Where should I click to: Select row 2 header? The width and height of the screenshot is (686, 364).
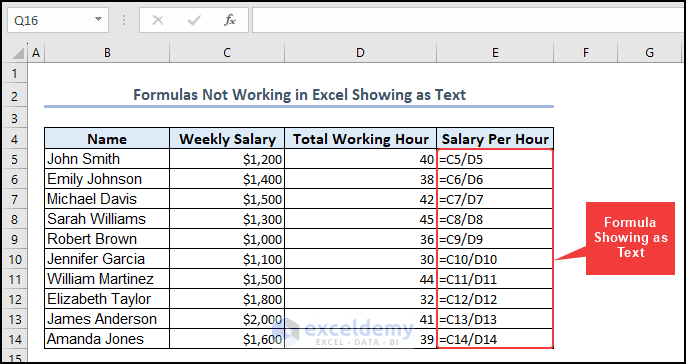14,96
